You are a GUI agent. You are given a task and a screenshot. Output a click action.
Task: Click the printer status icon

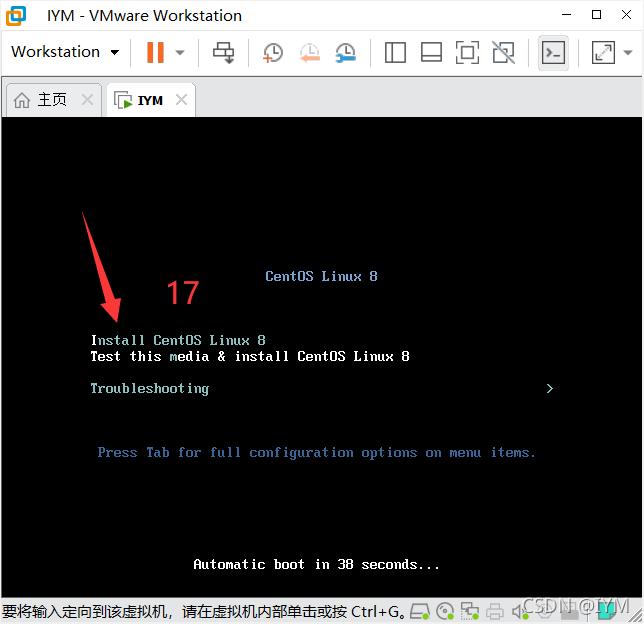tap(495, 612)
